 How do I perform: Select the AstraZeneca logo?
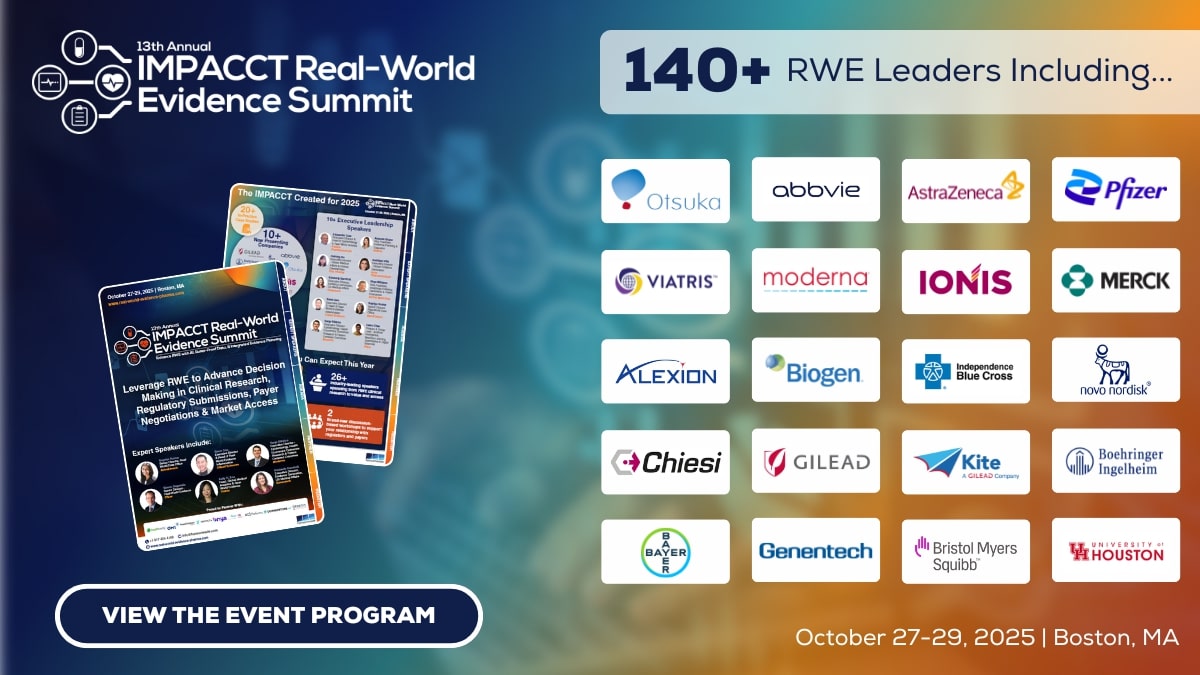965,190
